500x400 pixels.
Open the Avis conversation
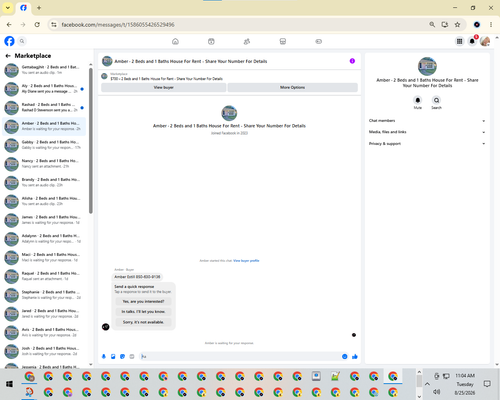tap(44, 332)
